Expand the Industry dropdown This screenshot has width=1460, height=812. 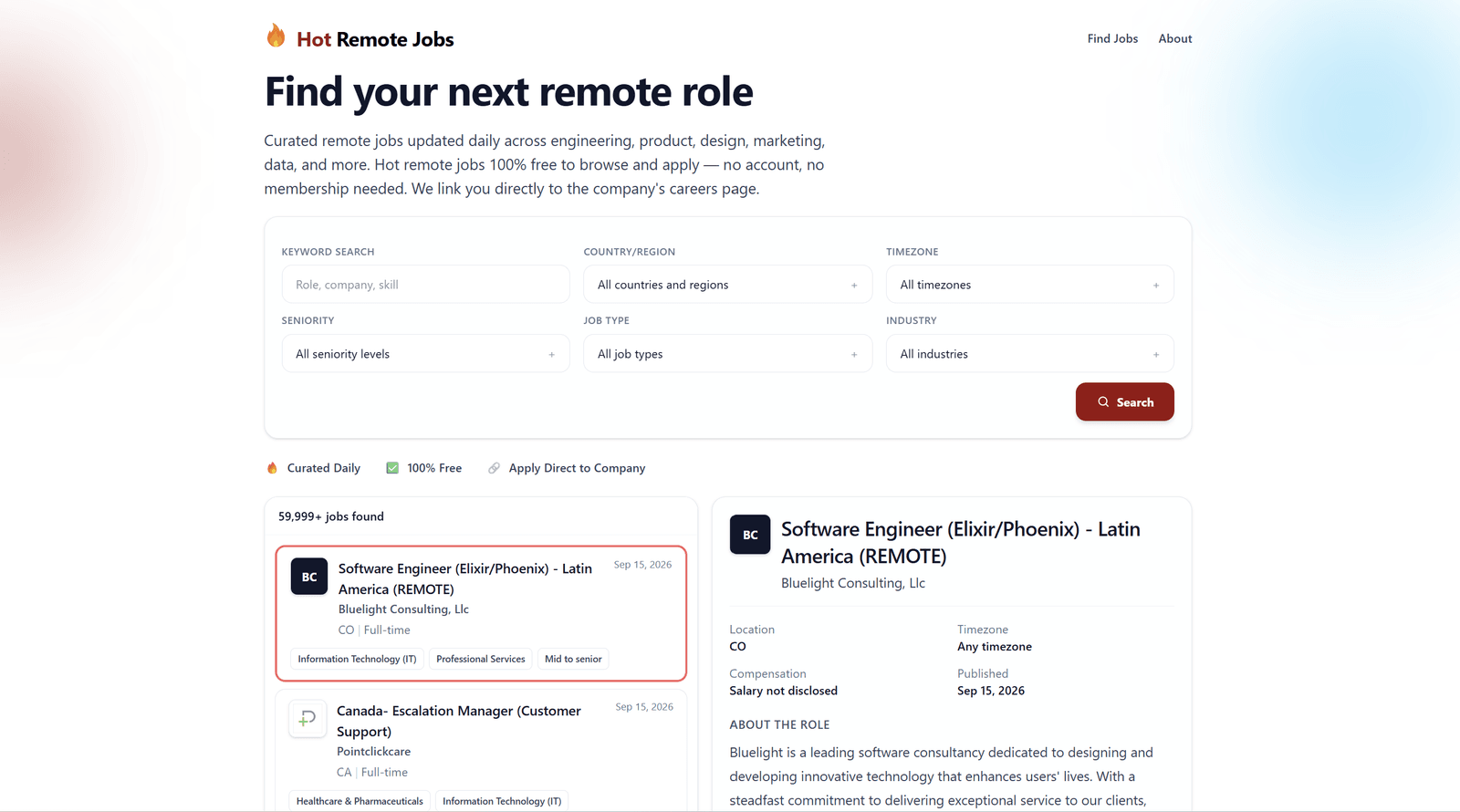pyautogui.click(x=1029, y=354)
